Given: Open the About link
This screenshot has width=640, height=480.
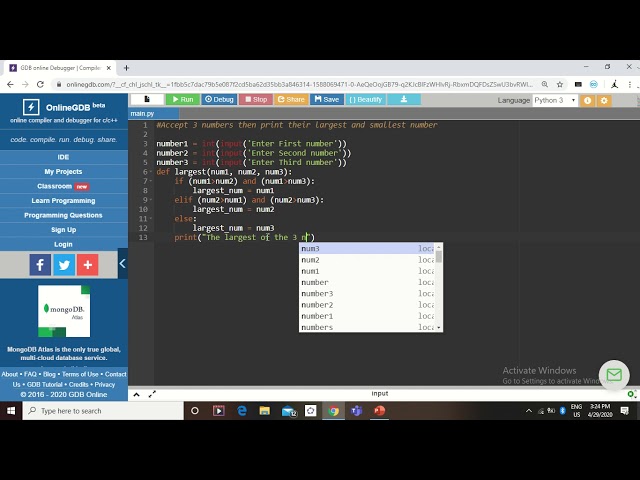Looking at the screenshot, I should point(9,374).
